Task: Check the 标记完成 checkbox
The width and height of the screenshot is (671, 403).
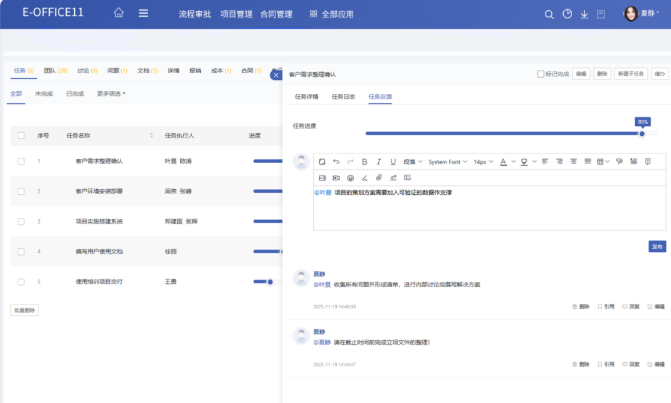Action: coord(541,74)
